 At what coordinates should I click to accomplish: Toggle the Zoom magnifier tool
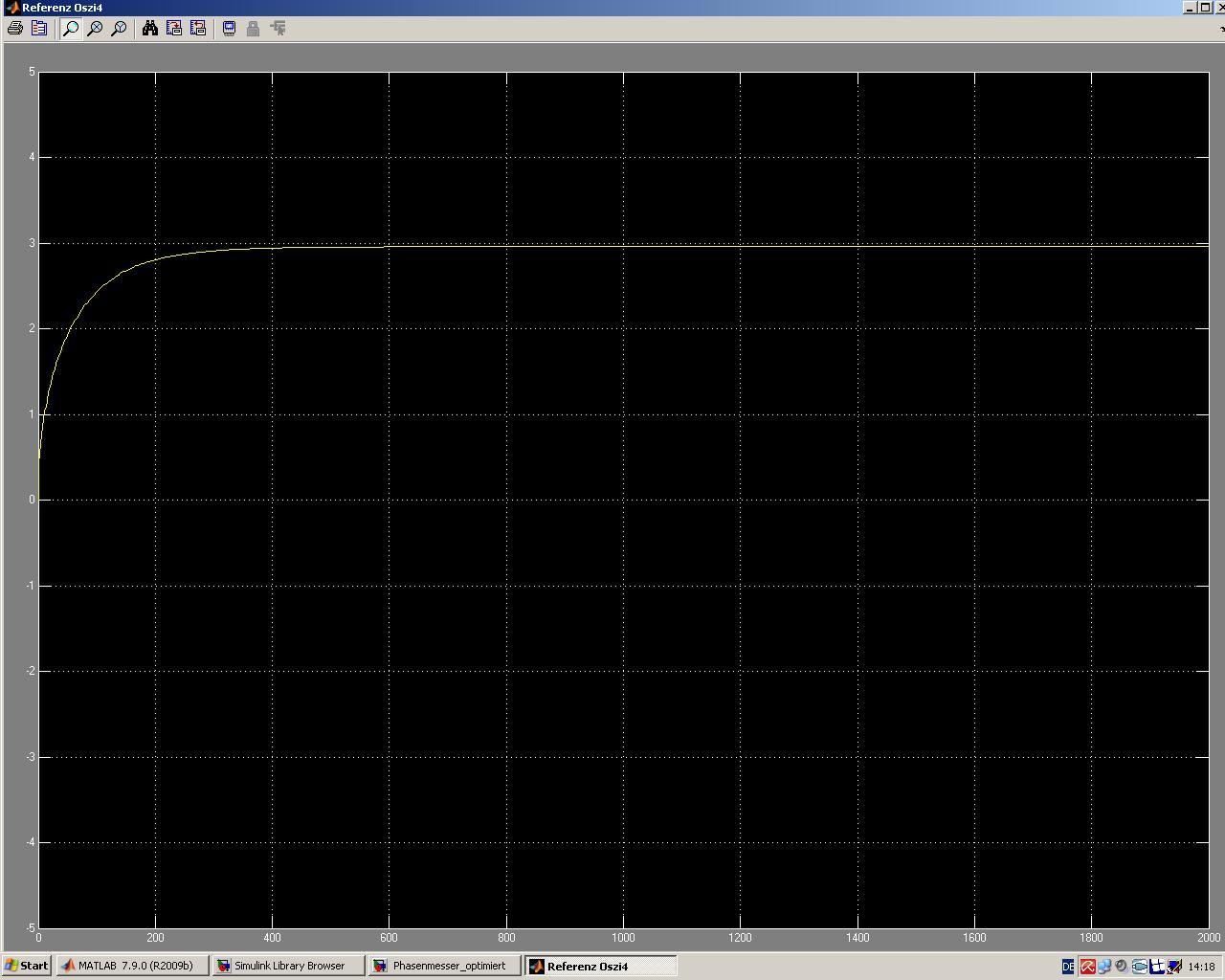[x=71, y=29]
